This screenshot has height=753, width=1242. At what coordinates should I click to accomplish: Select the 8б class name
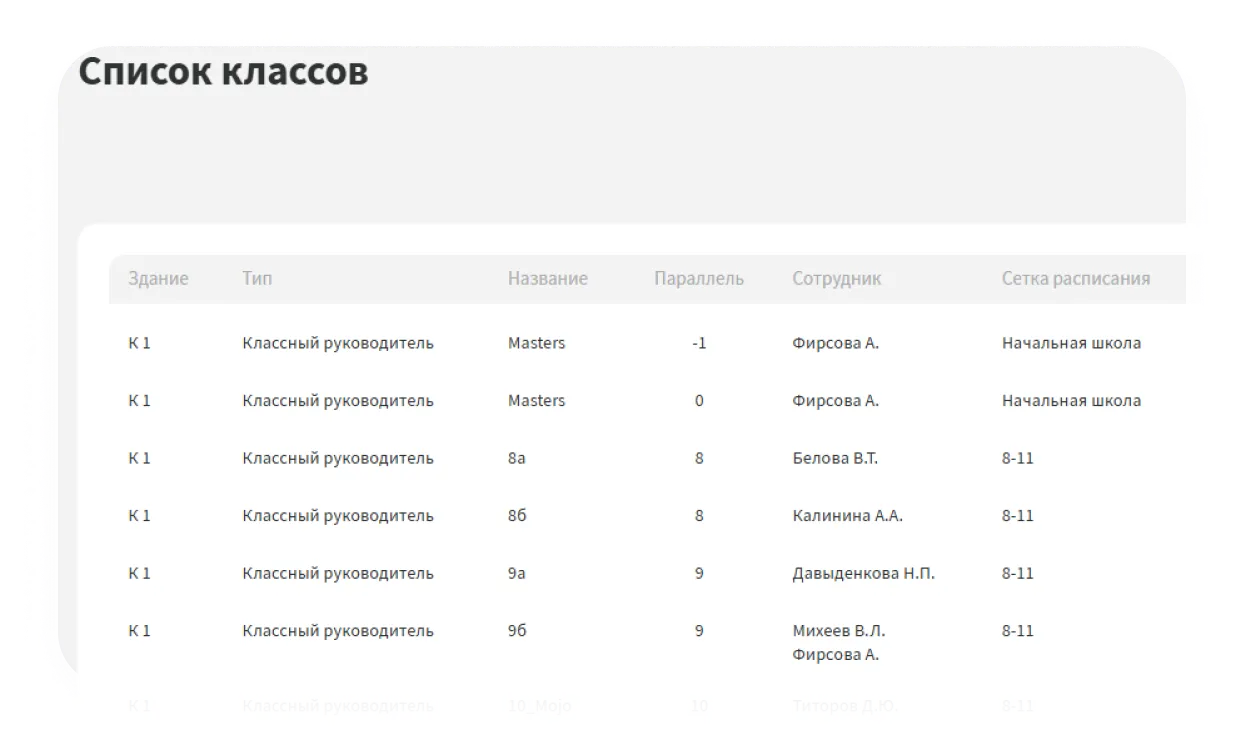518,516
